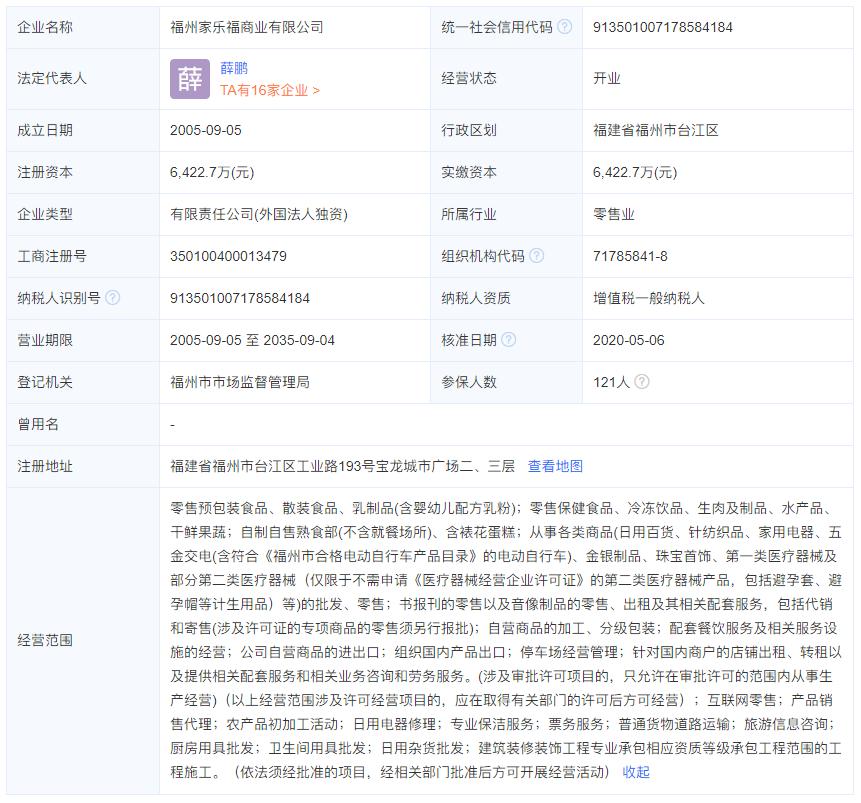Click help icon beside 组织机构代码

tap(536, 255)
